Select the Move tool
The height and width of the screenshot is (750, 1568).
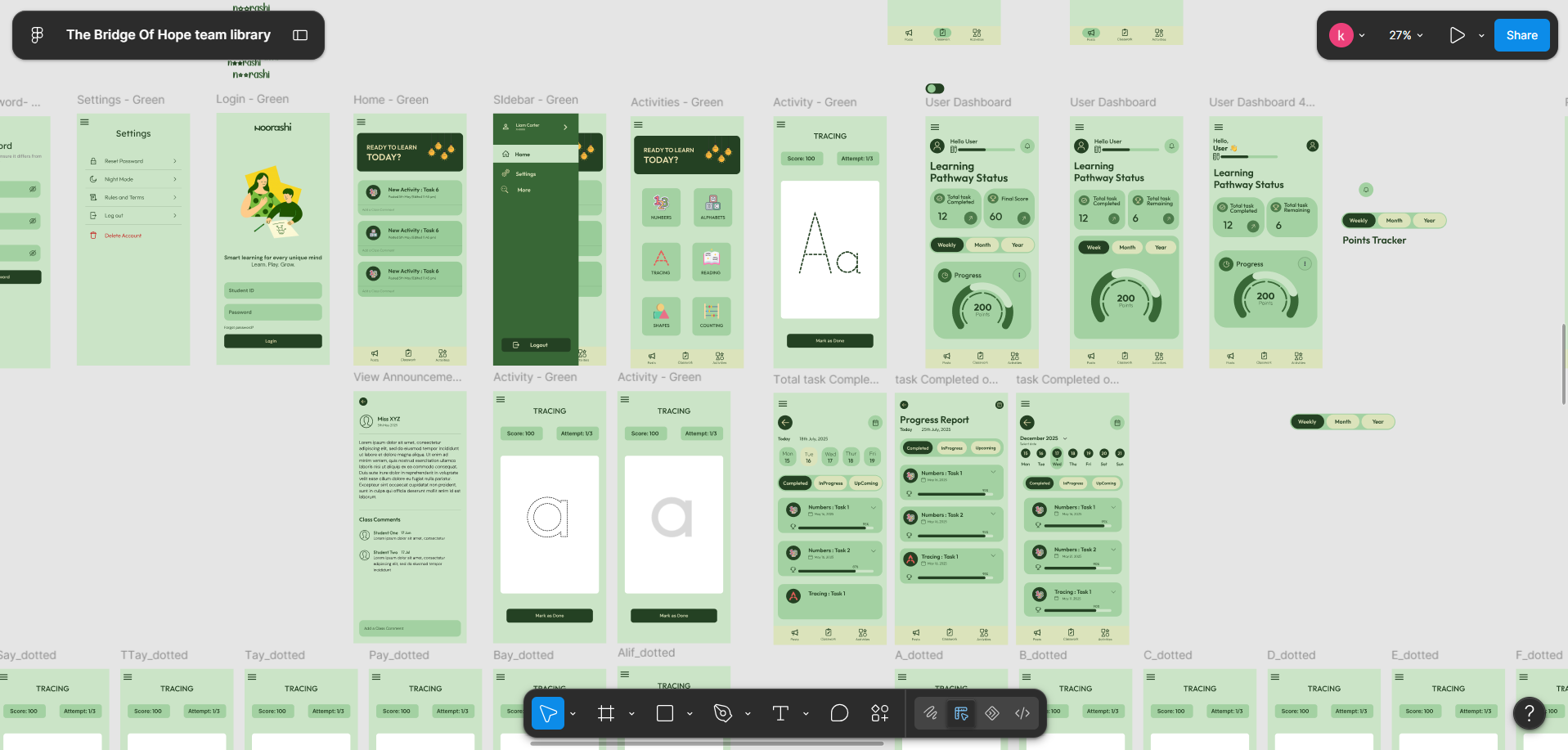(548, 713)
